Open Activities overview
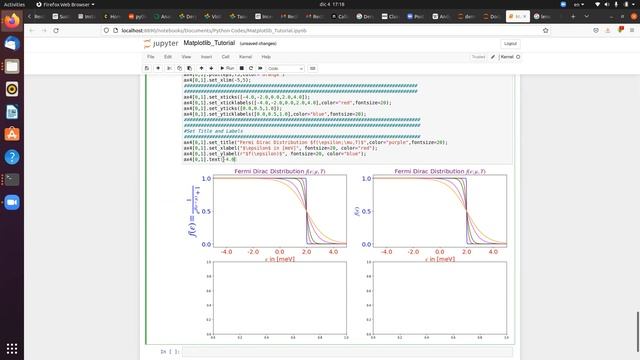640x360 pixels. click(x=14, y=4)
